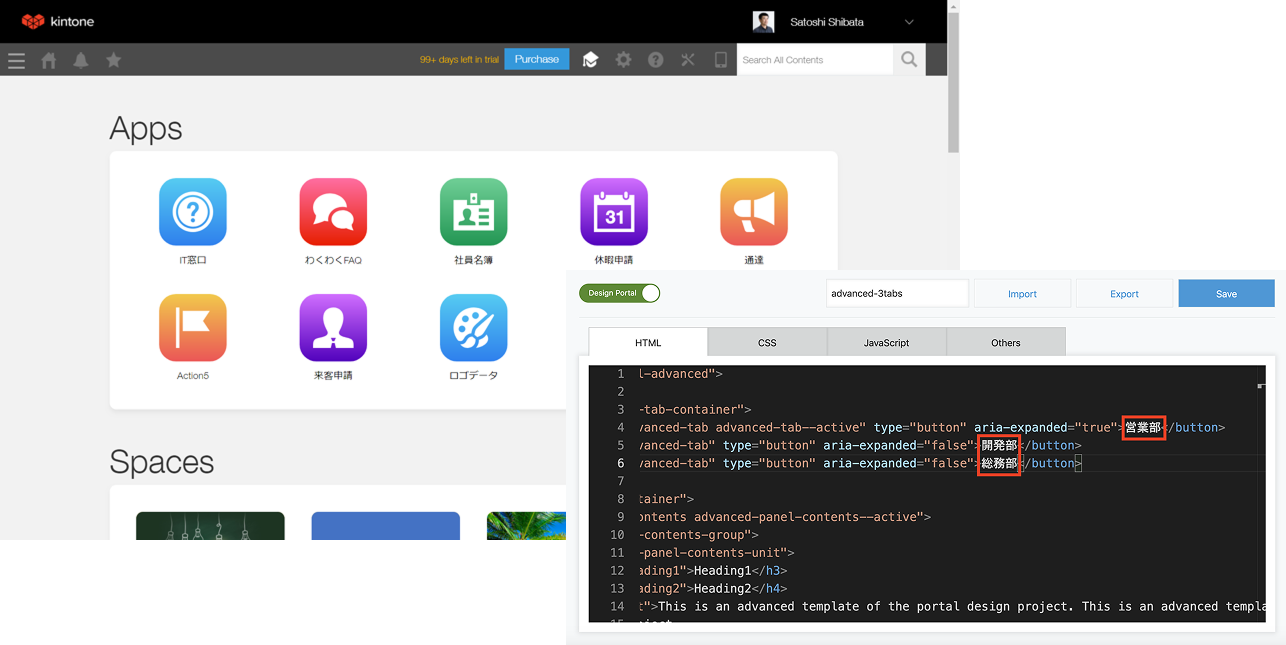1286x645 pixels.
Task: Click the Export button
Action: click(1124, 293)
